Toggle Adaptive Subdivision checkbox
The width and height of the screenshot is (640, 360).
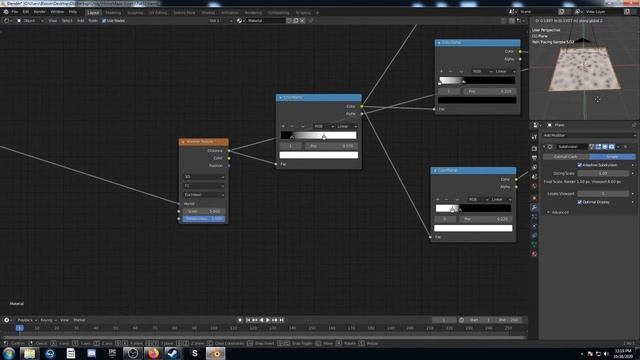click(x=580, y=165)
